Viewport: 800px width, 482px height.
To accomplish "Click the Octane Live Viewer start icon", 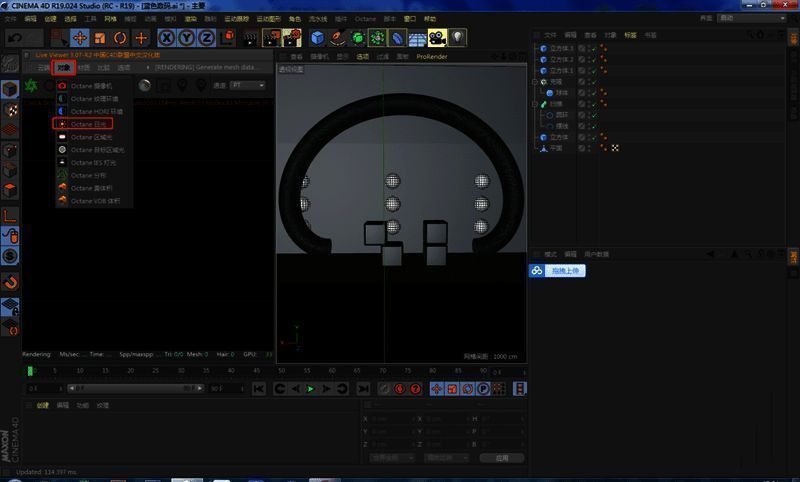I will click(31, 85).
